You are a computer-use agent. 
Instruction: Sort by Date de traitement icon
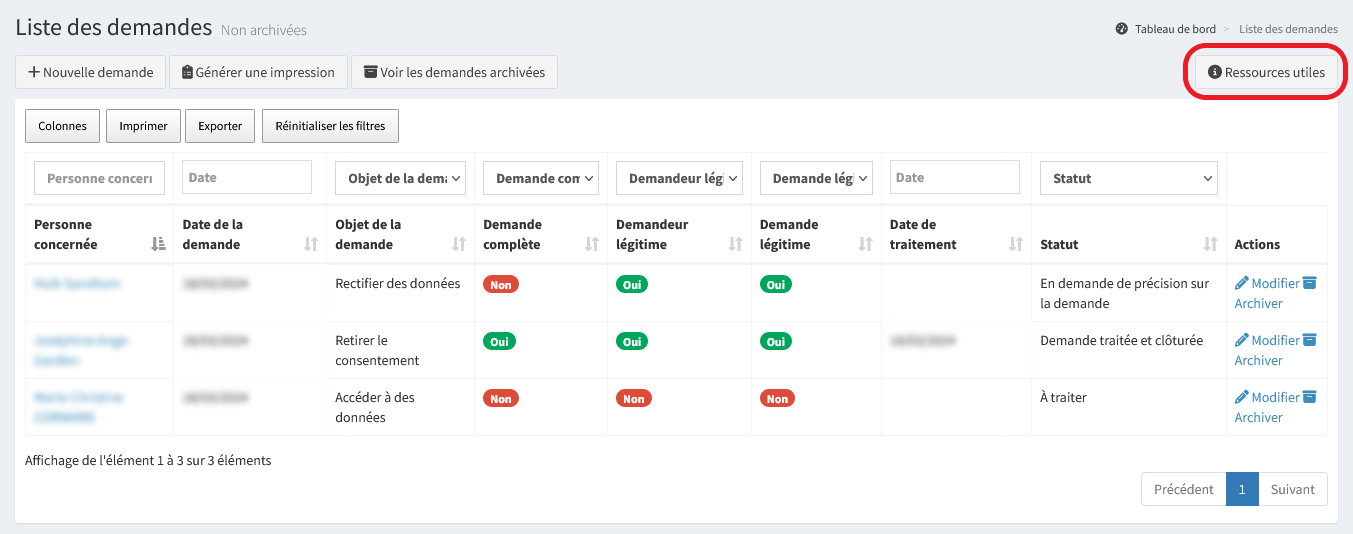[1015, 244]
